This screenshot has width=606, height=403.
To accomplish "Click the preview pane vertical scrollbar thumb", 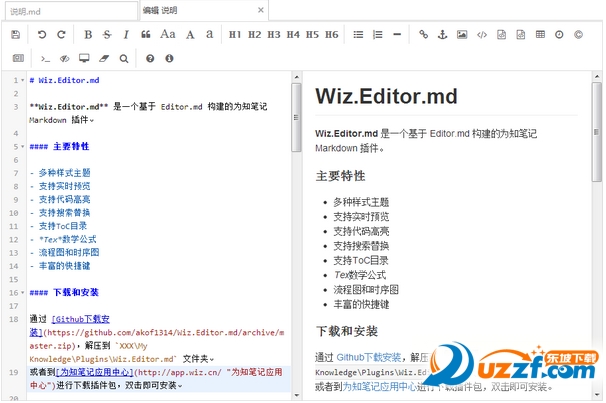I will pos(596,131).
